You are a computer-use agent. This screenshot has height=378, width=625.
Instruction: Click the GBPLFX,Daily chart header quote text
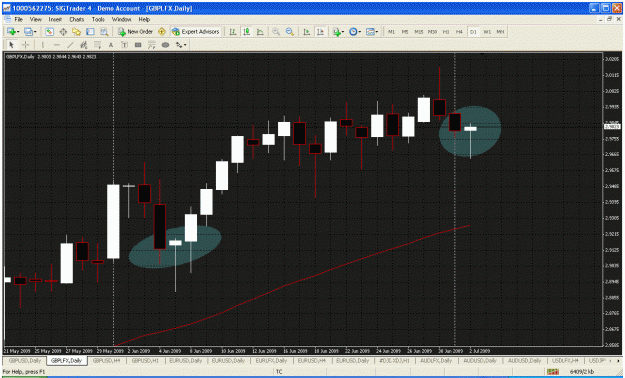(x=51, y=57)
